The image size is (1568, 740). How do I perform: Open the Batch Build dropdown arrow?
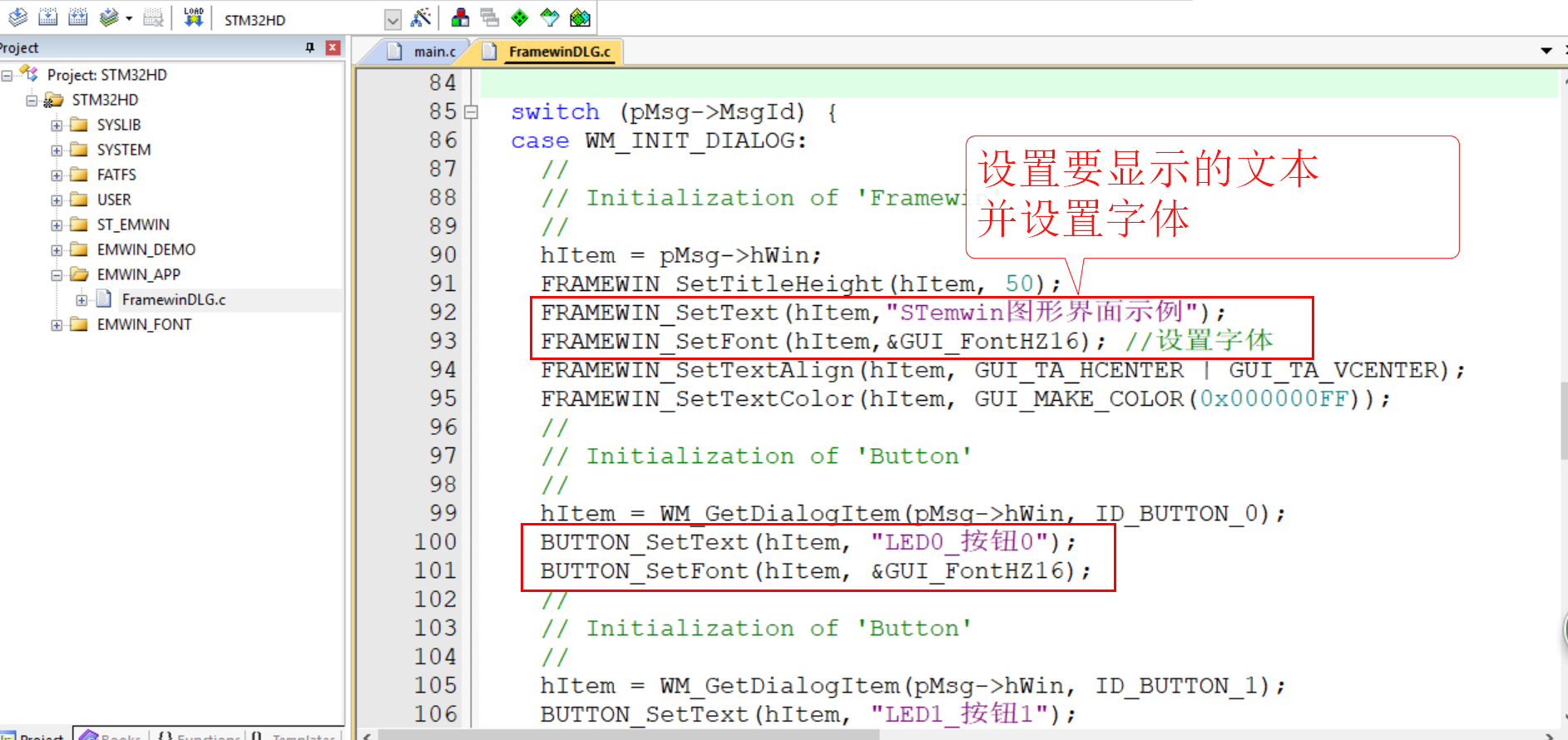[129, 18]
